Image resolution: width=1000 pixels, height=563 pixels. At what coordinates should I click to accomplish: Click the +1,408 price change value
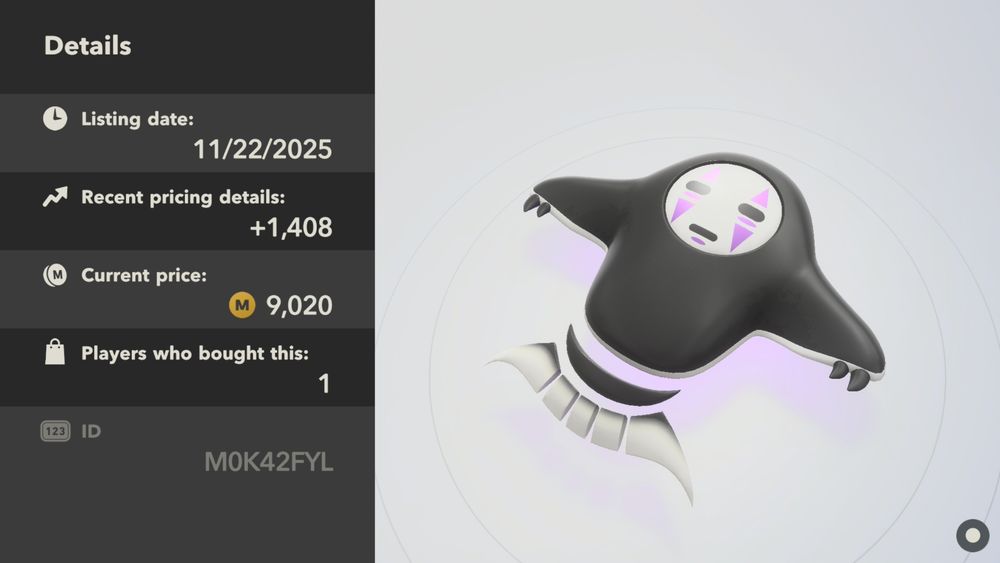coord(291,228)
